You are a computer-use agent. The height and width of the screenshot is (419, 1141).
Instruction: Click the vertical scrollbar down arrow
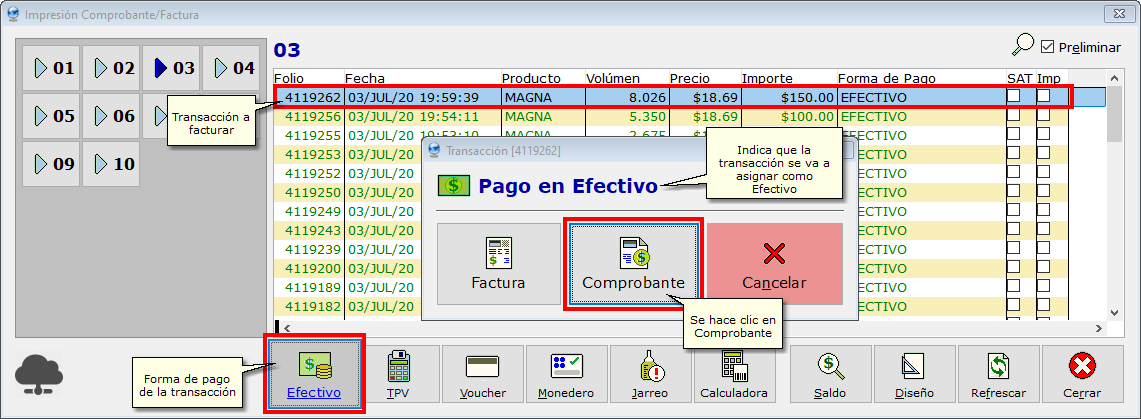coord(1115,312)
